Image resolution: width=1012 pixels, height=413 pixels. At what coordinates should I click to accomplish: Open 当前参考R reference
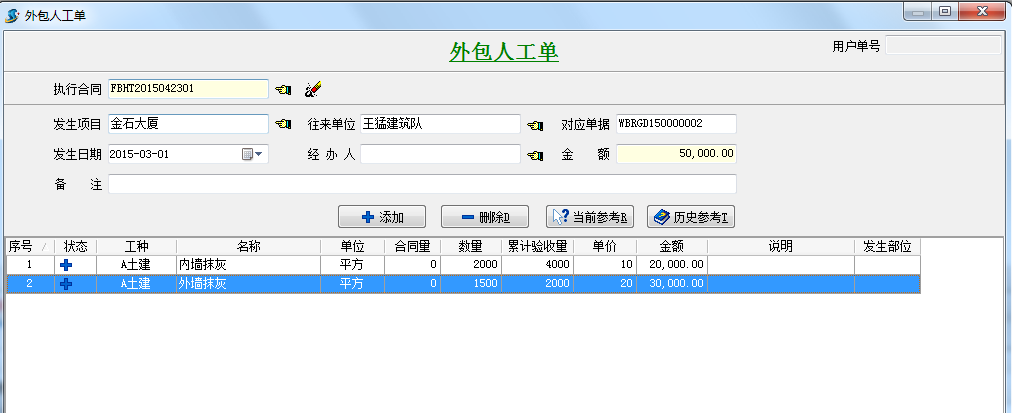(x=590, y=217)
